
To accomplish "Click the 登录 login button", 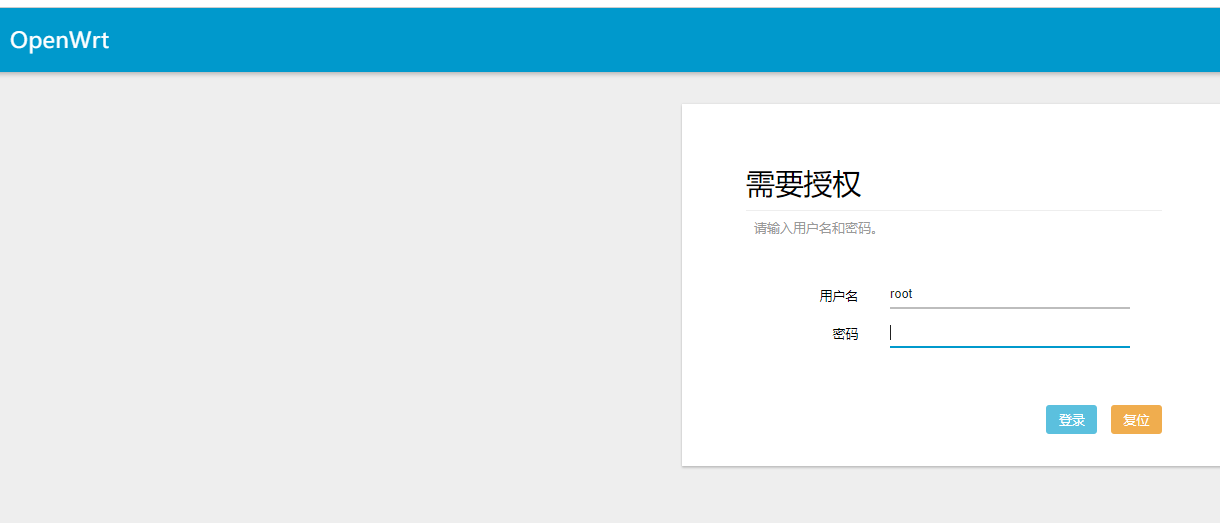I will 1071,420.
